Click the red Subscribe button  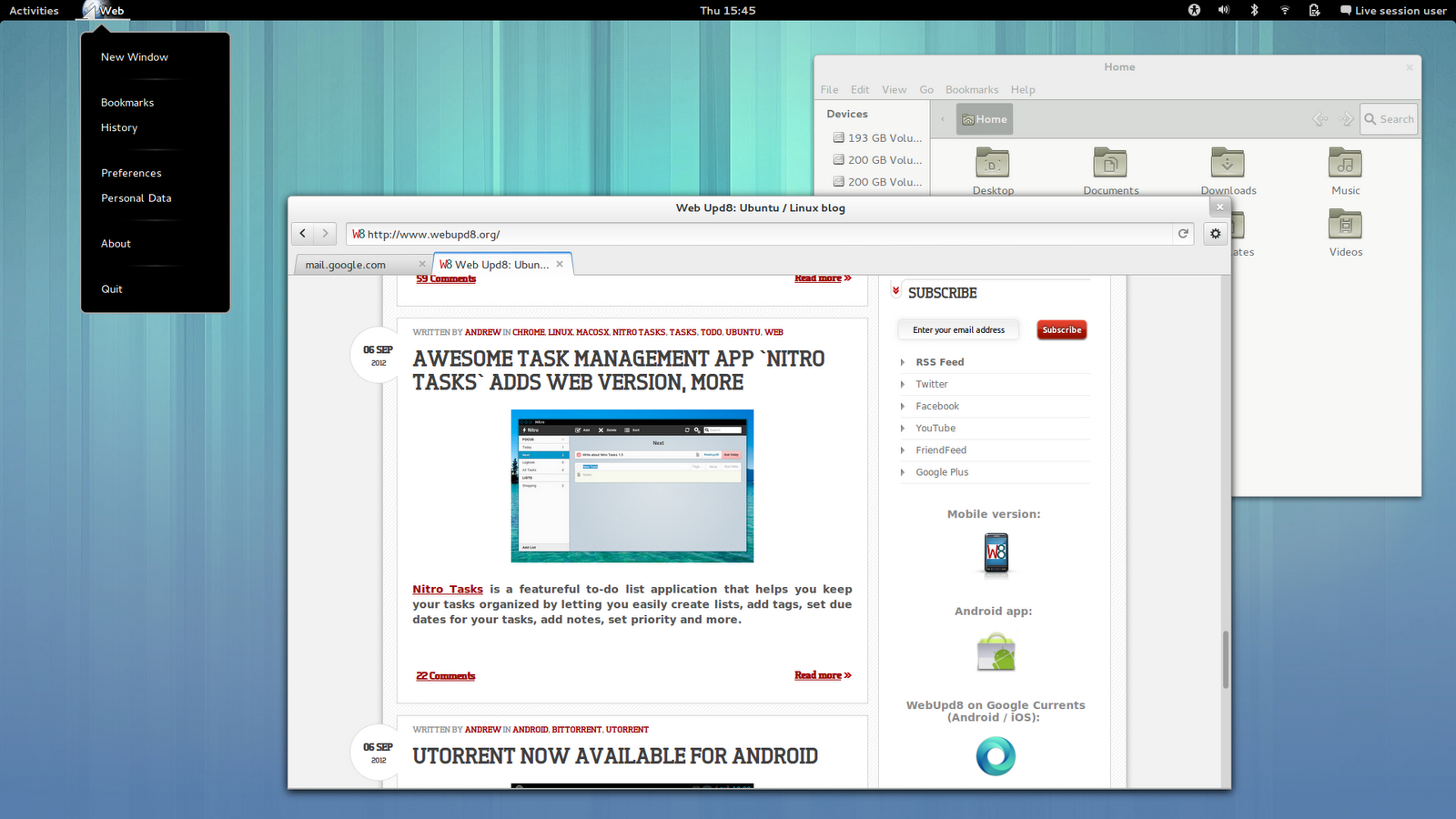(1062, 329)
